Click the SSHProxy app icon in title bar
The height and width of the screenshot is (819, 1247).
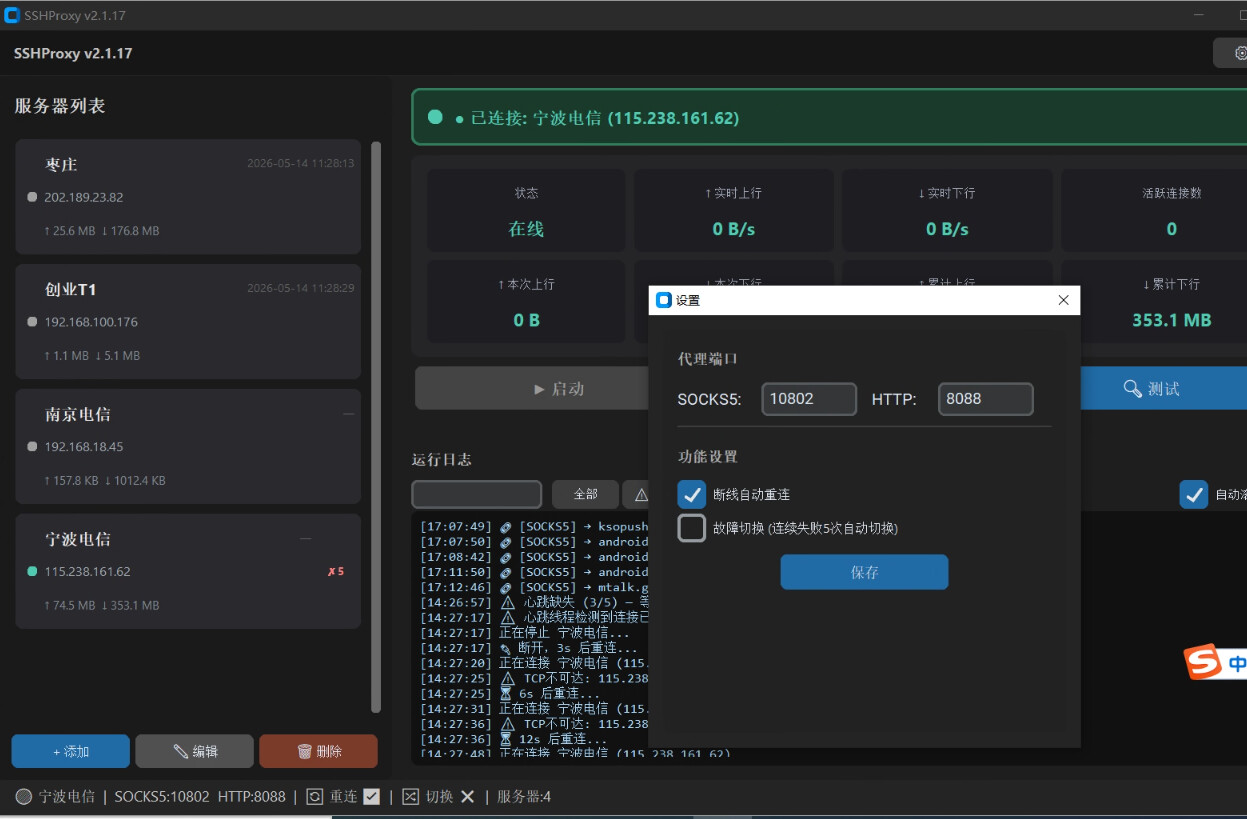tap(12, 15)
